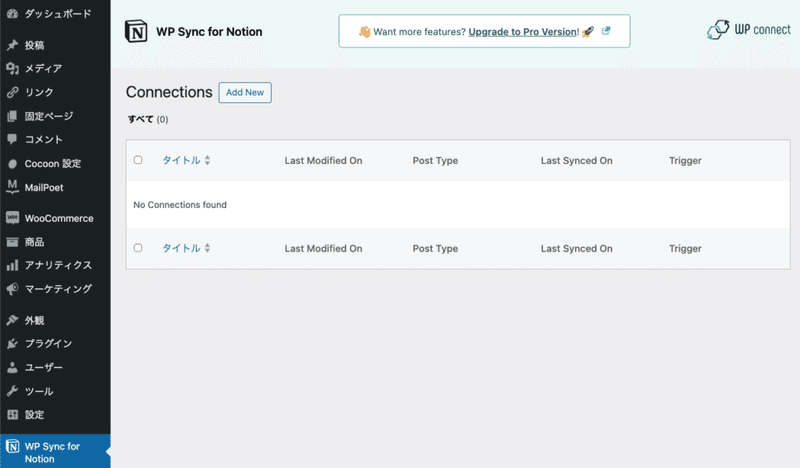Click the footer Last Modified On label
Screen dimensions: 800x468
pos(323,248)
